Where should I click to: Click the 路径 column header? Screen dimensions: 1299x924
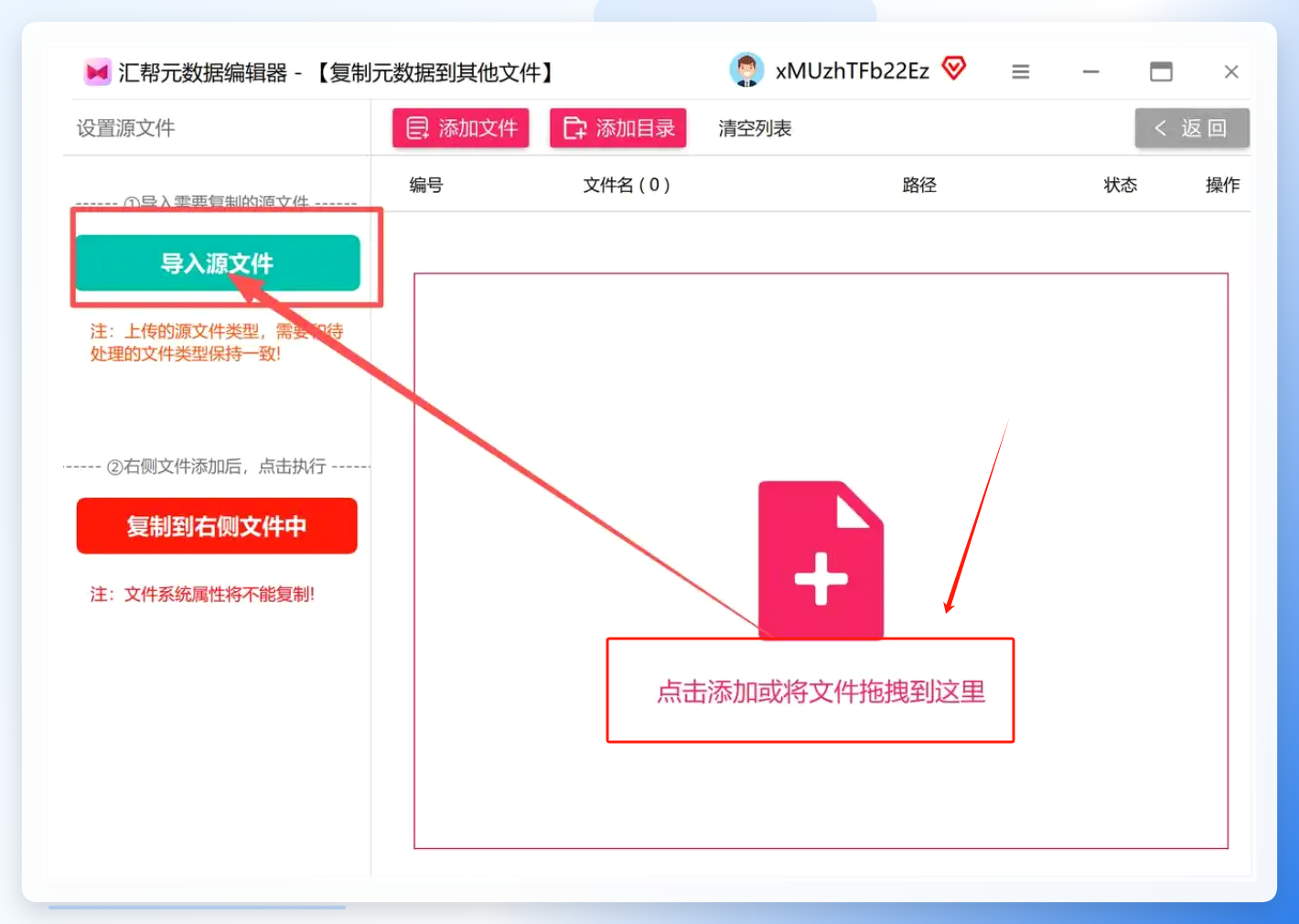919,185
